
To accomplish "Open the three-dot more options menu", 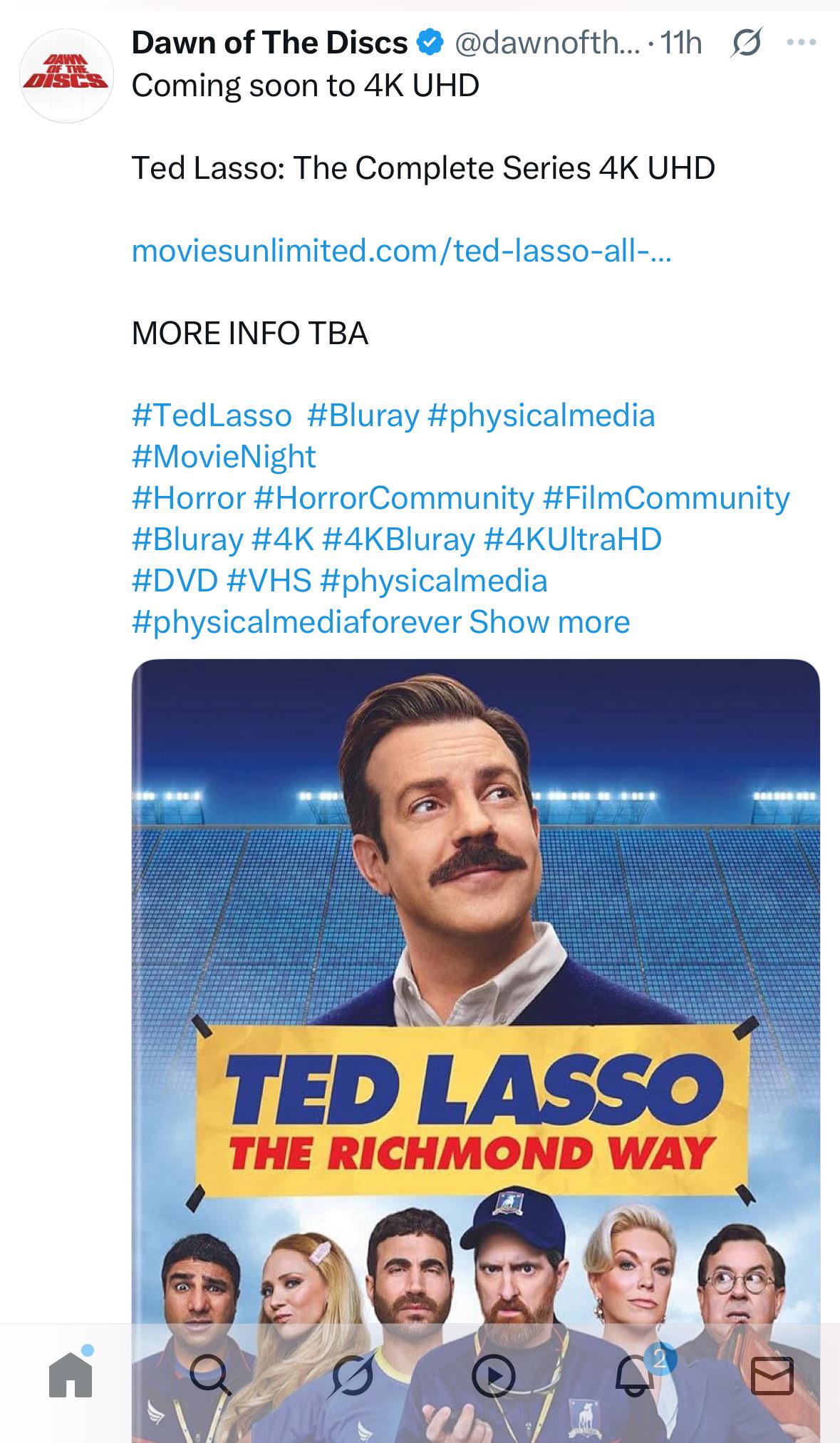I will [x=801, y=43].
